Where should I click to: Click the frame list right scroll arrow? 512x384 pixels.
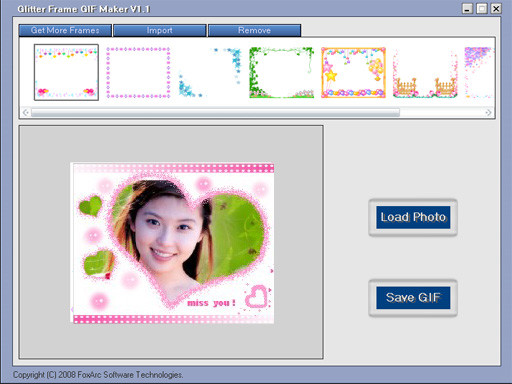click(488, 113)
